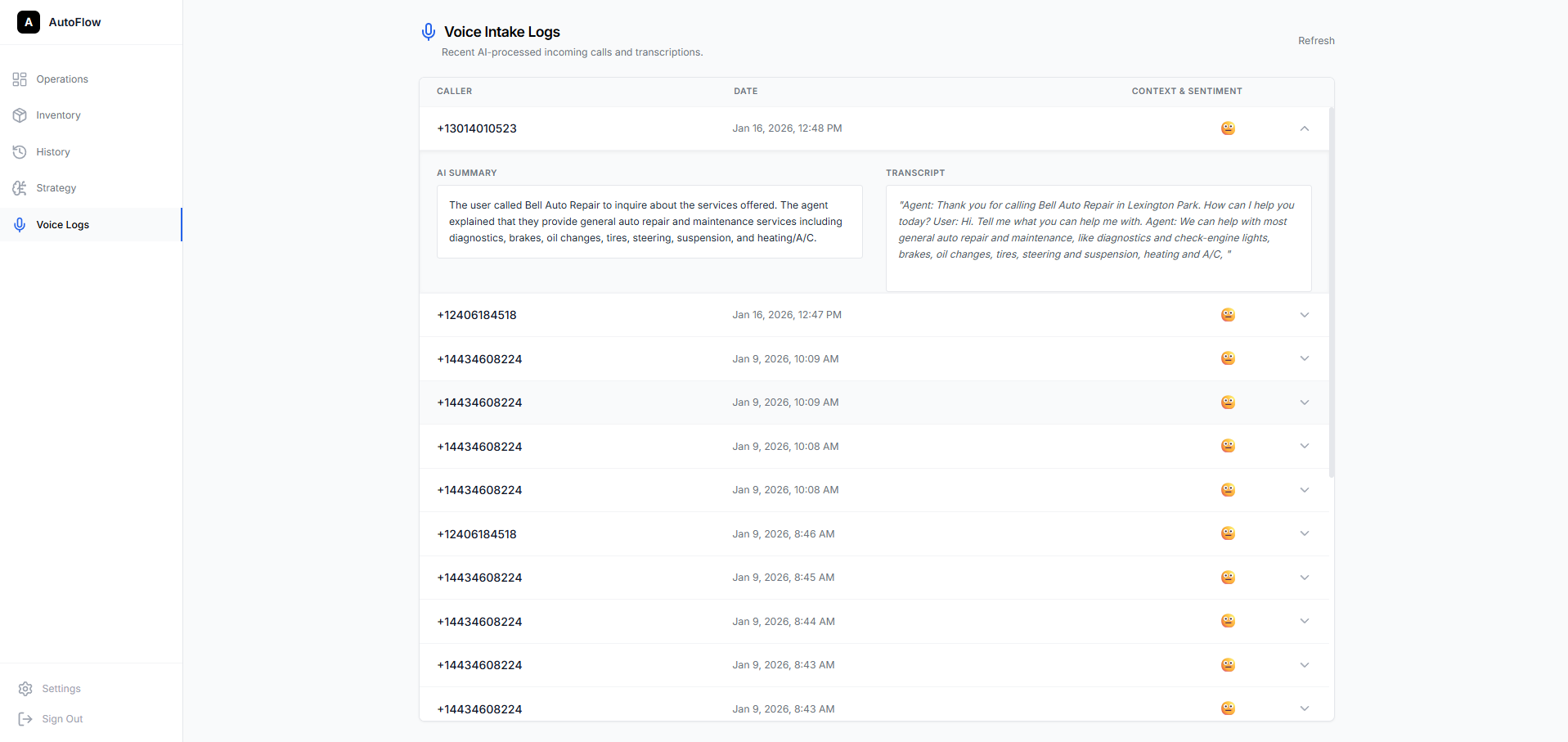The width and height of the screenshot is (1568, 742).
Task: Expand the Jan 9 8:46 AM call details
Action: click(x=1304, y=533)
